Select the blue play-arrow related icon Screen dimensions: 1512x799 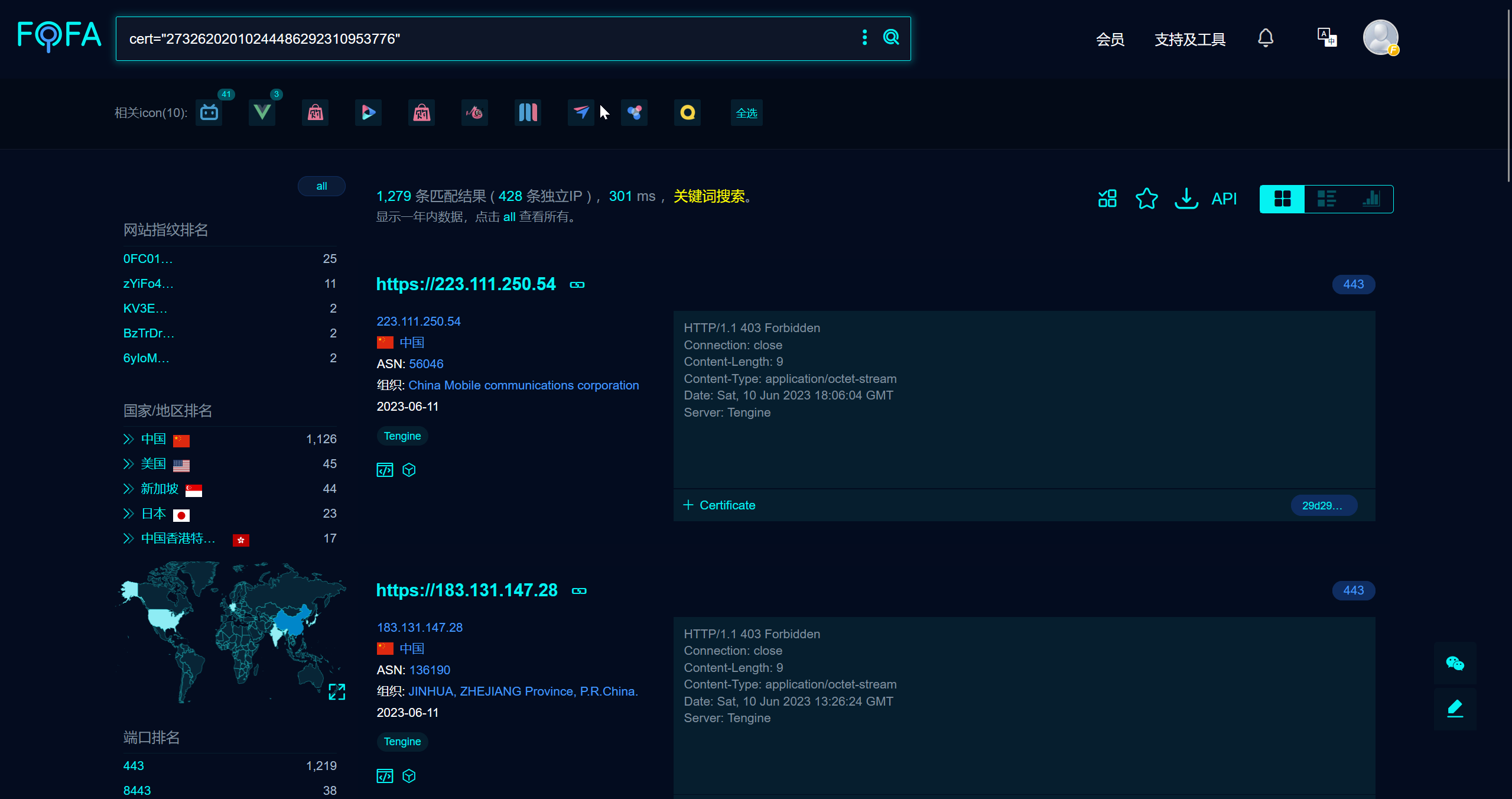(368, 112)
